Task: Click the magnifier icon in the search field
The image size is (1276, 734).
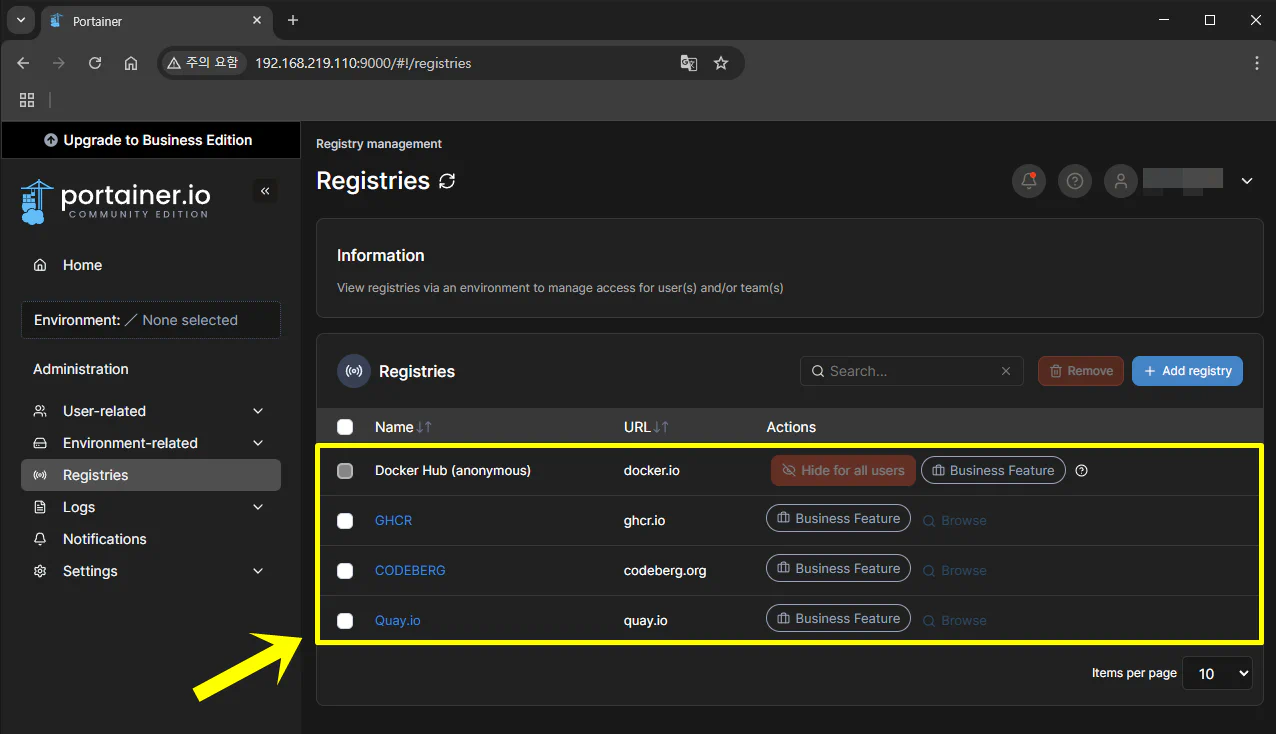Action: pos(818,371)
